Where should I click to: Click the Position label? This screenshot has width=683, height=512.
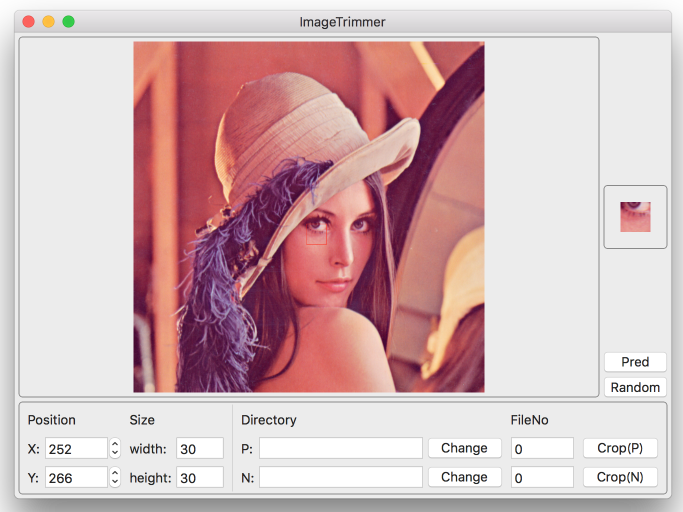coord(51,420)
